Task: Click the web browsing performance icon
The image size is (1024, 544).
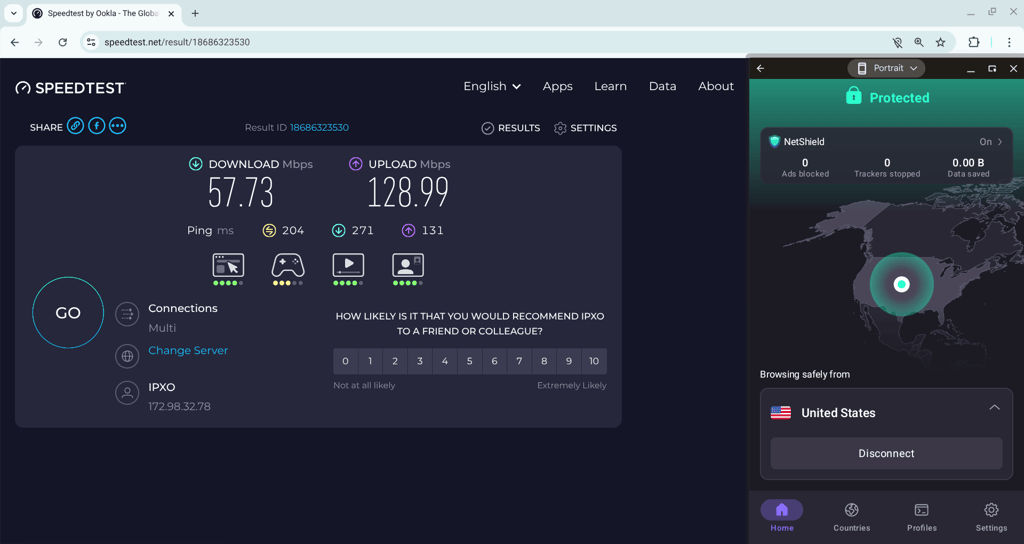Action: tap(228, 265)
